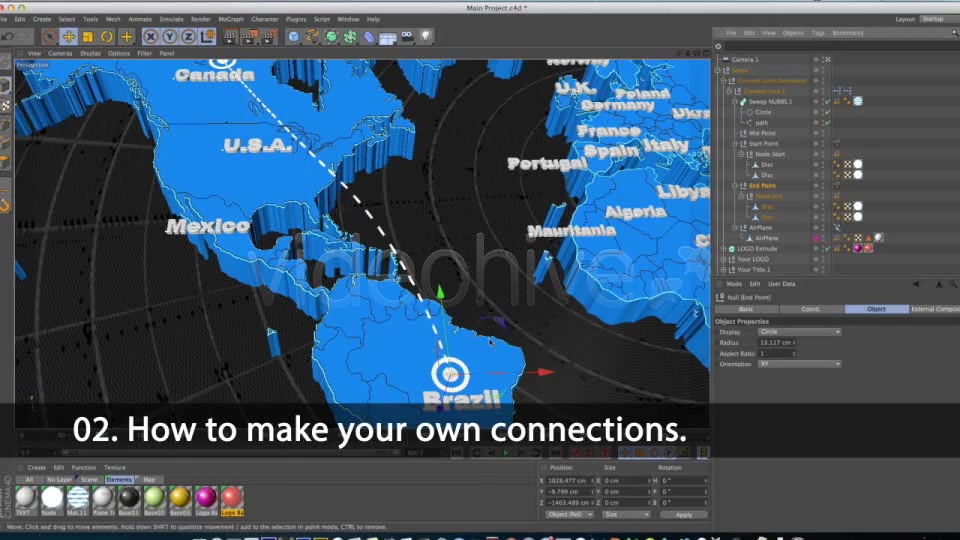Open the deformers icon
Image resolution: width=960 pixels, height=540 pixels.
pos(369,37)
